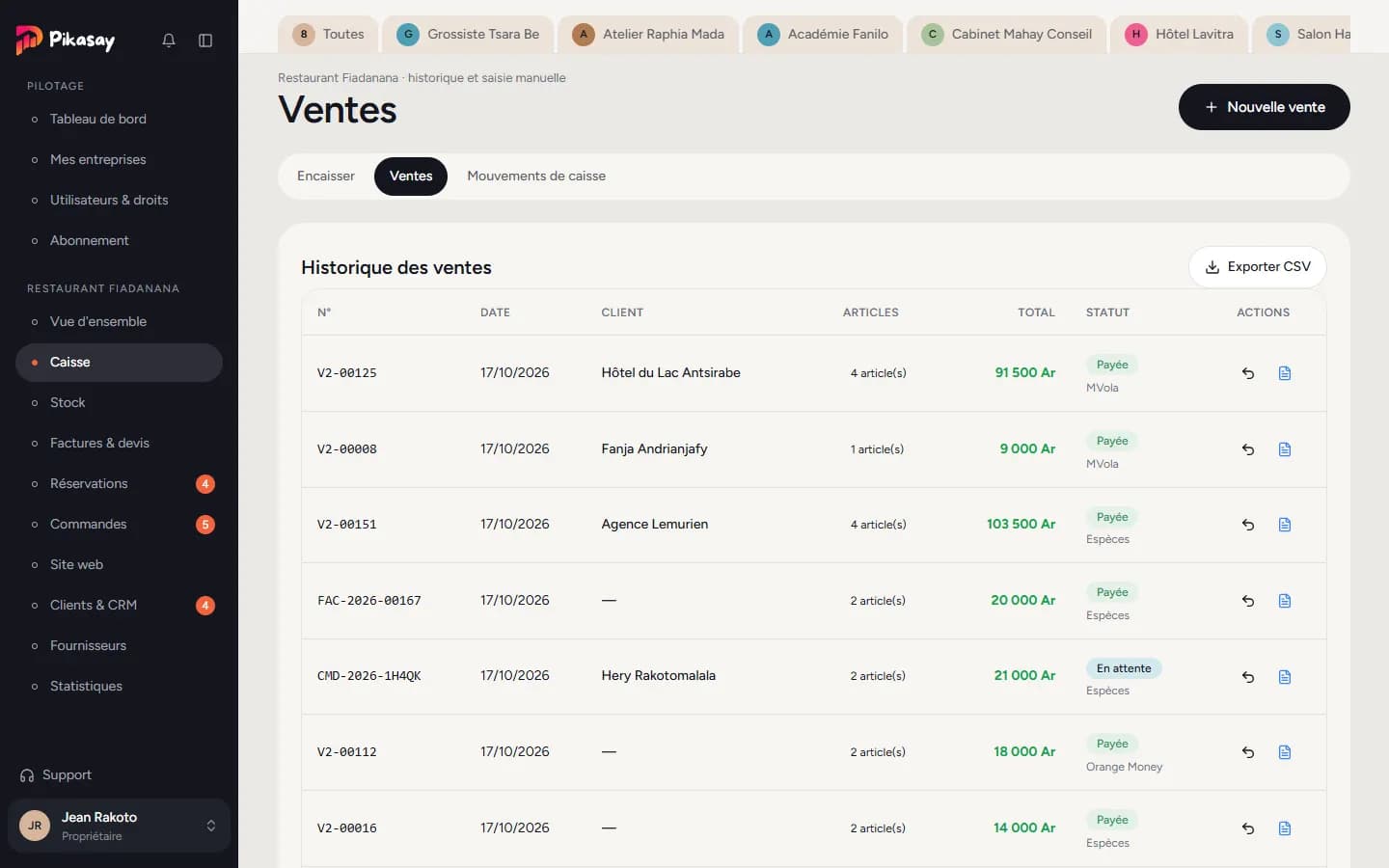Open Factures & devis
Image resolution: width=1389 pixels, height=868 pixels.
pos(119,444)
